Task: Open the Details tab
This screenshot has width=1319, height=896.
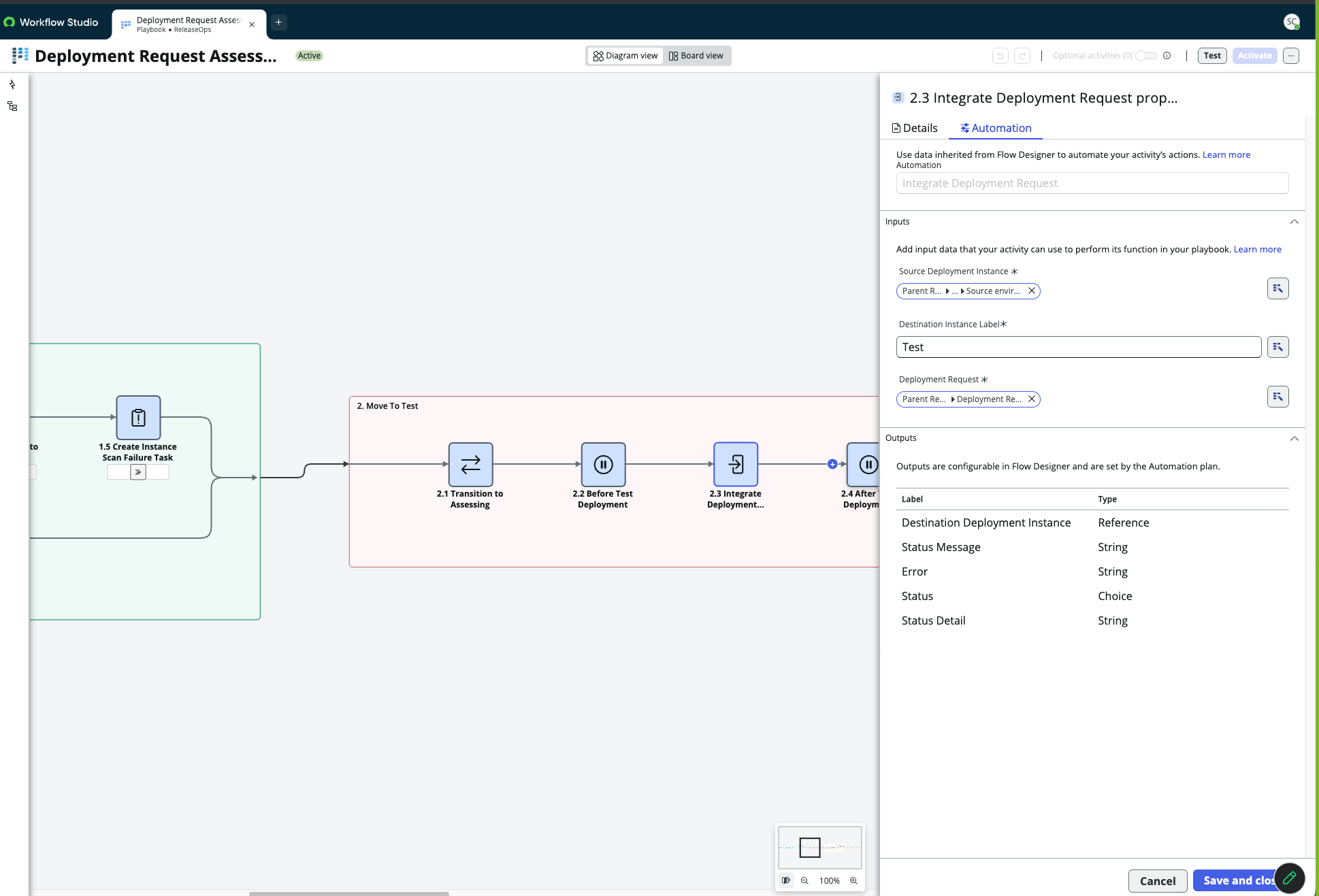Action: point(915,128)
